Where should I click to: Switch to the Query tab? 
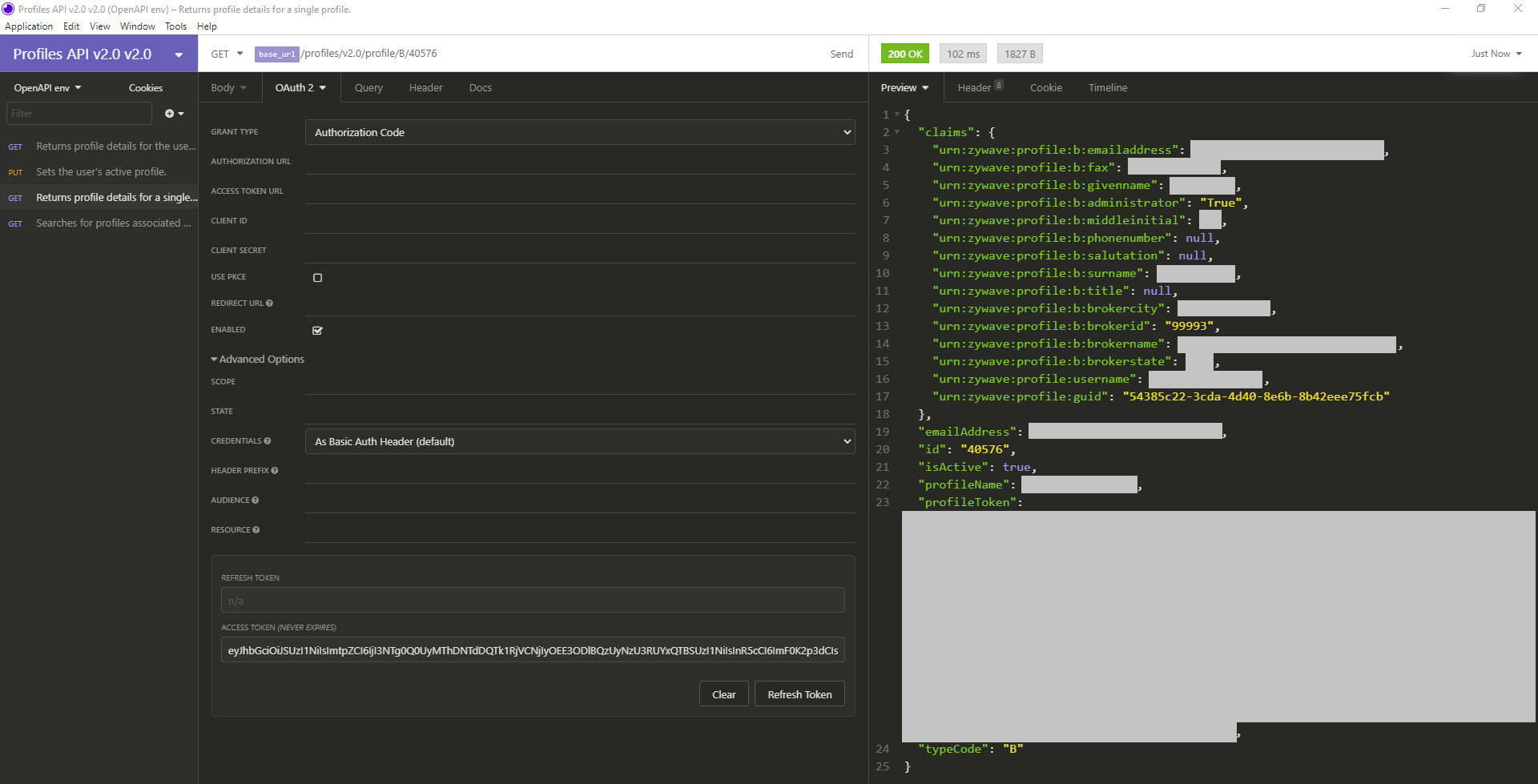[x=368, y=88]
